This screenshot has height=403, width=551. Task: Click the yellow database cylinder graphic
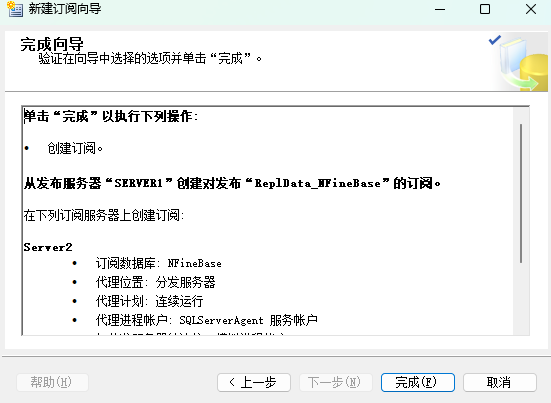tap(534, 72)
